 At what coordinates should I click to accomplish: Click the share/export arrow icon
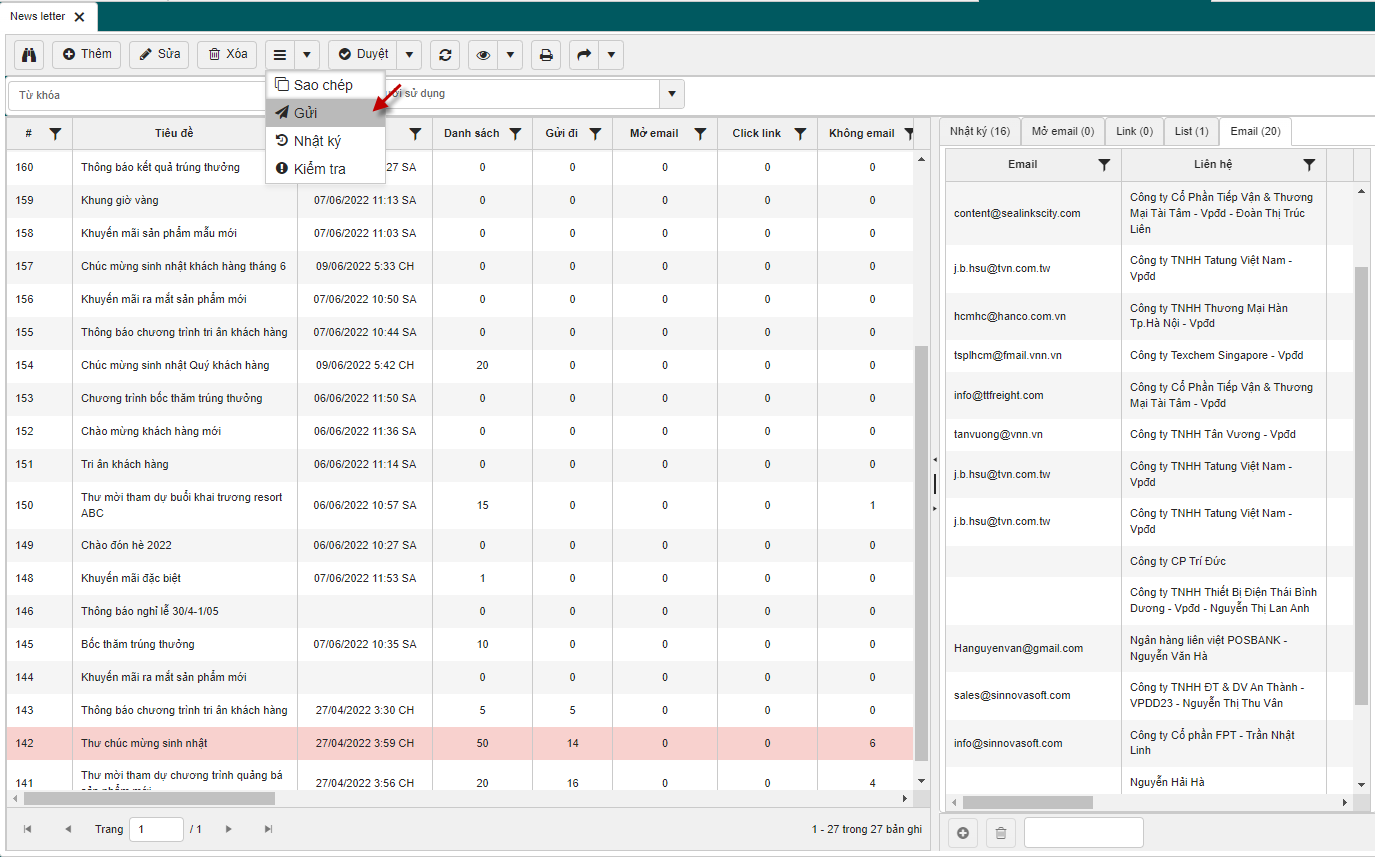[x=584, y=54]
